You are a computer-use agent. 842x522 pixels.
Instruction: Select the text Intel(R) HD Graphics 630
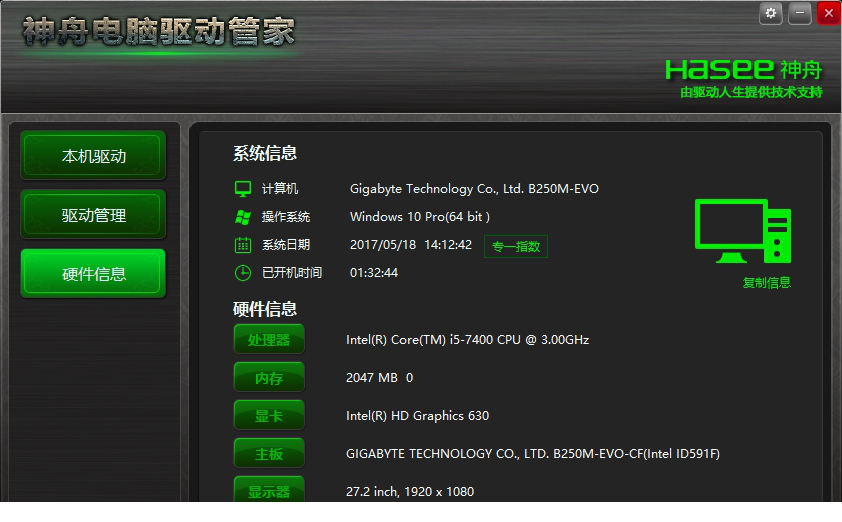point(417,416)
